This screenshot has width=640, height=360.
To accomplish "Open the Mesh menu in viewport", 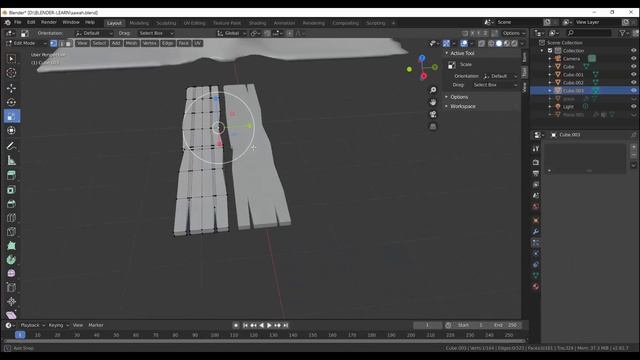I will [x=131, y=43].
